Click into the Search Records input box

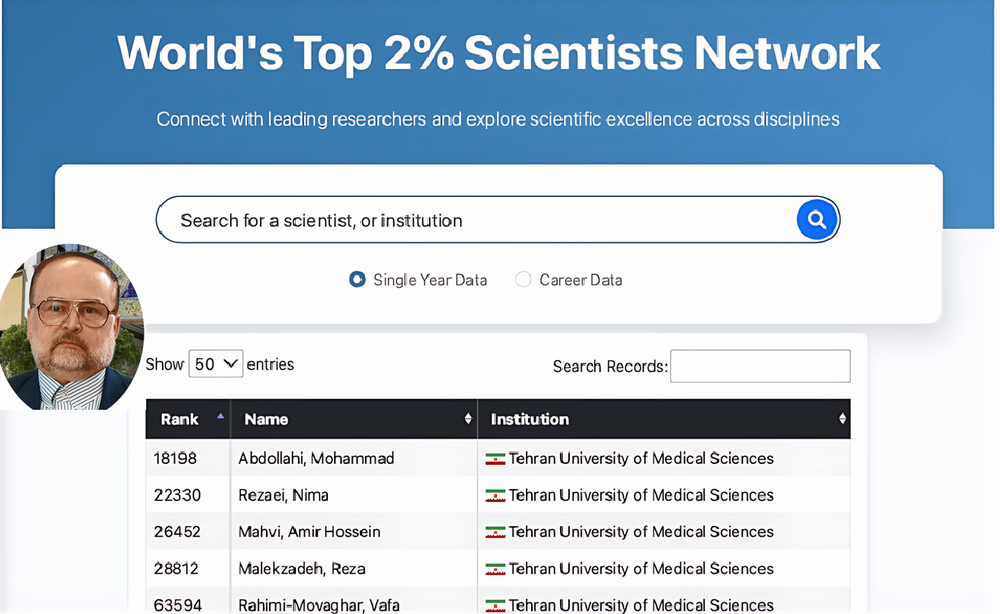760,366
